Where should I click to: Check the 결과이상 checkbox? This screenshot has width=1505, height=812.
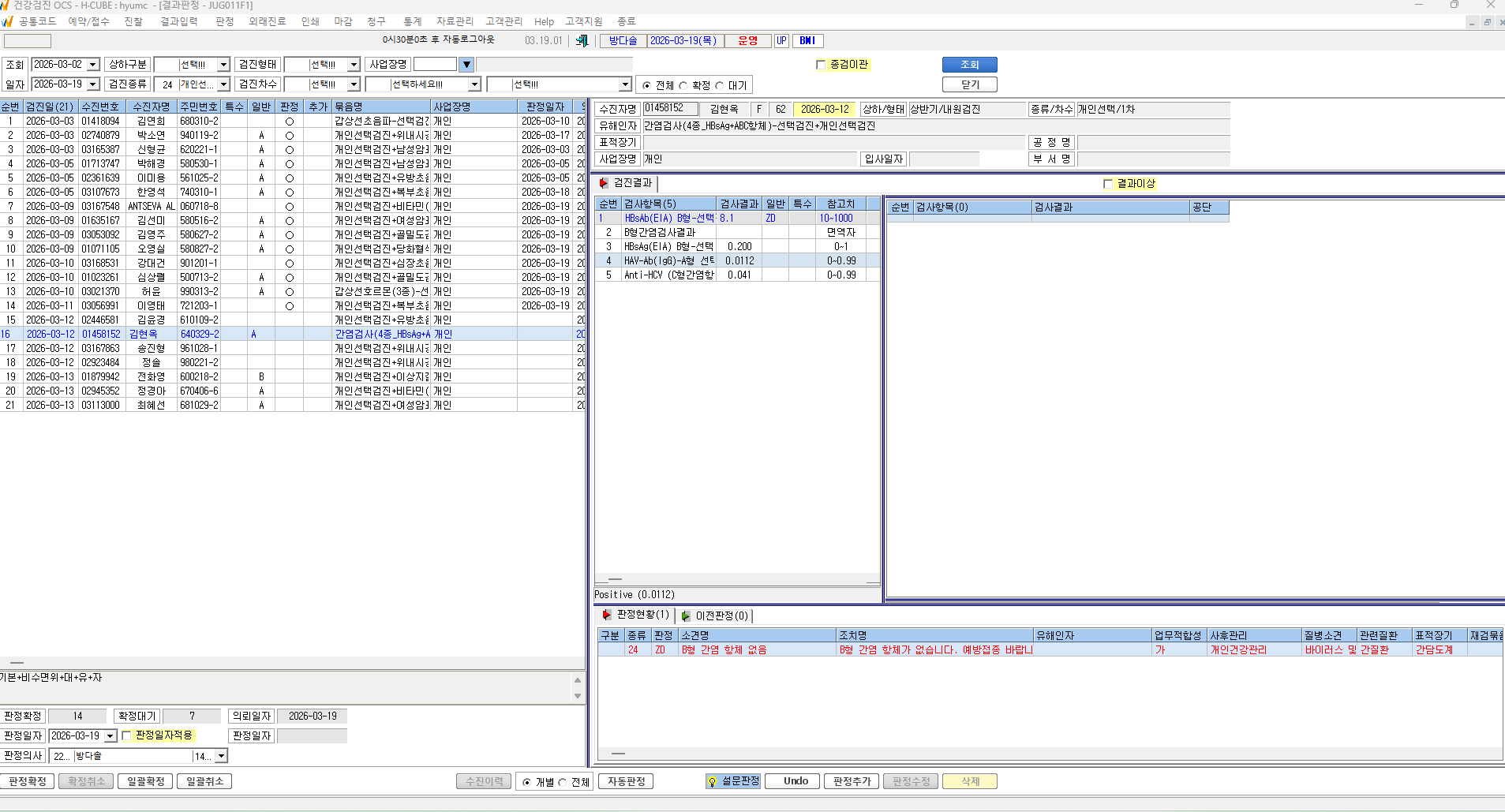coord(1108,184)
